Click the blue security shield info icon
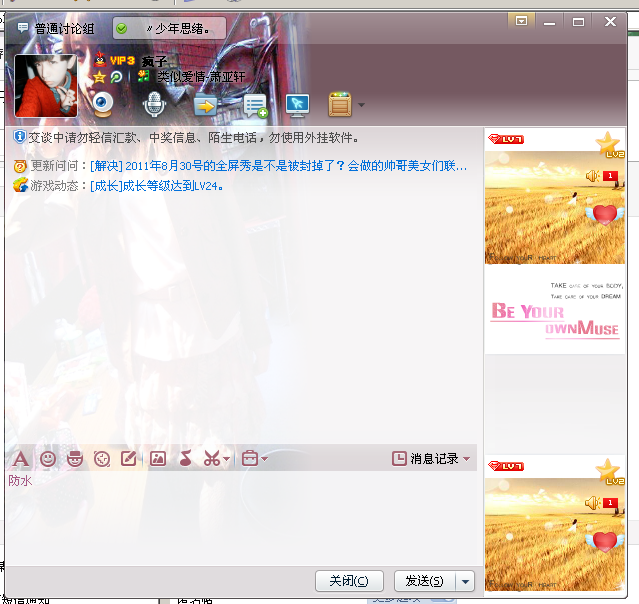The image size is (639, 604). [x=19, y=137]
